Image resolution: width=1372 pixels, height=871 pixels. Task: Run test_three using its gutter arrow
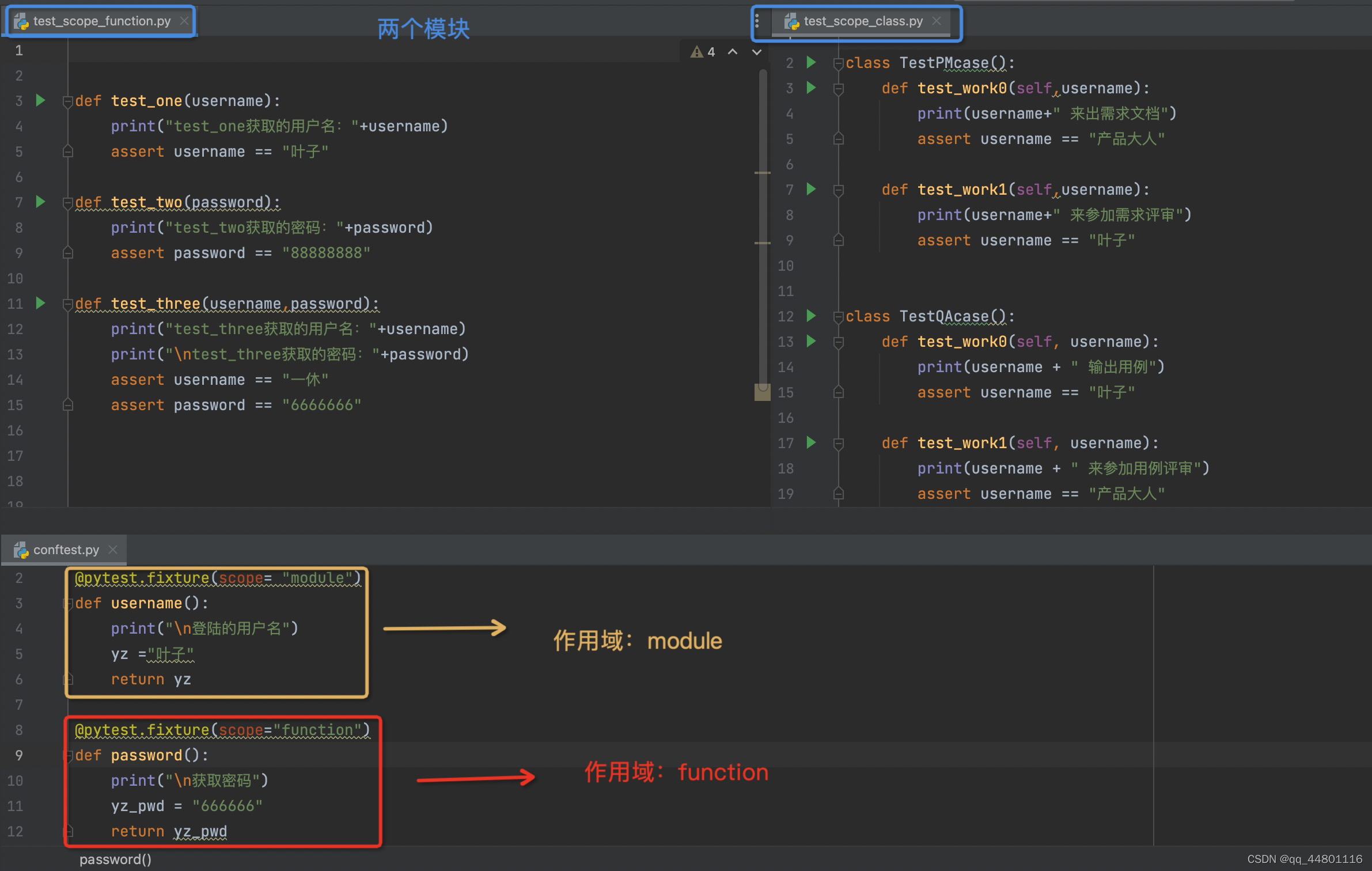click(x=40, y=303)
